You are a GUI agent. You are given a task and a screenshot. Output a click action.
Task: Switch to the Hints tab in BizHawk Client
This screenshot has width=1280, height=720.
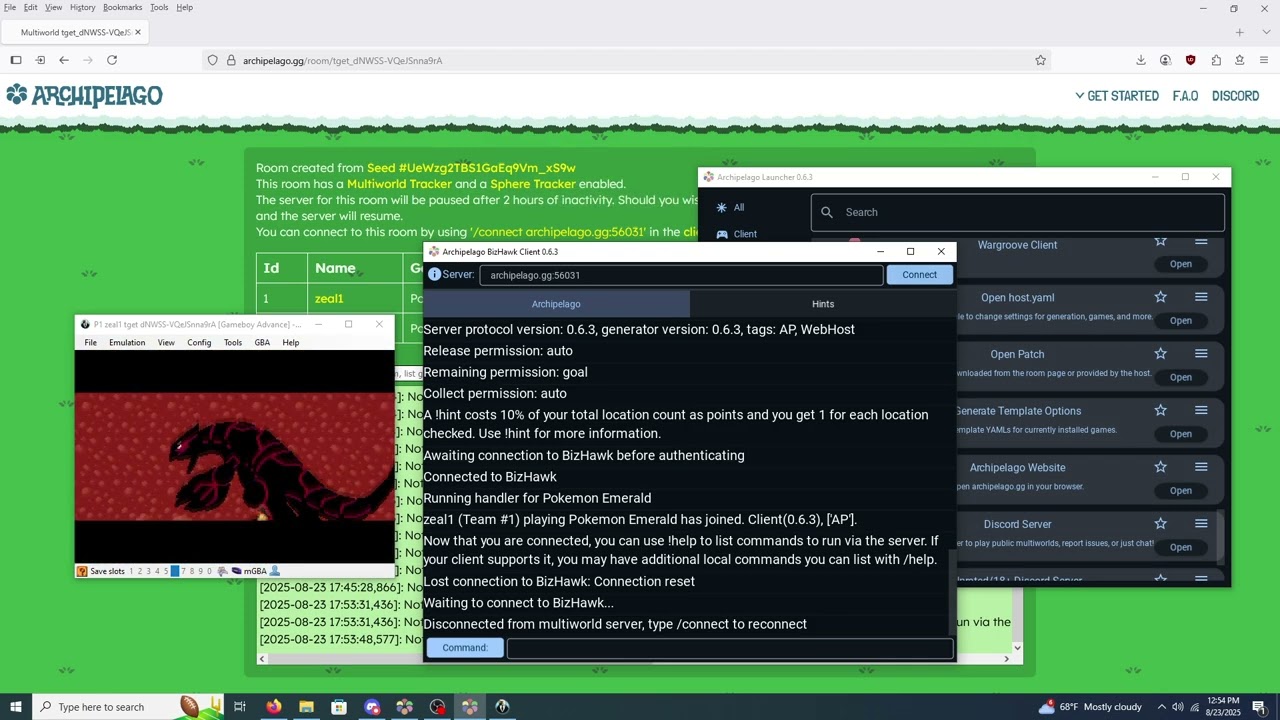pyautogui.click(x=823, y=304)
